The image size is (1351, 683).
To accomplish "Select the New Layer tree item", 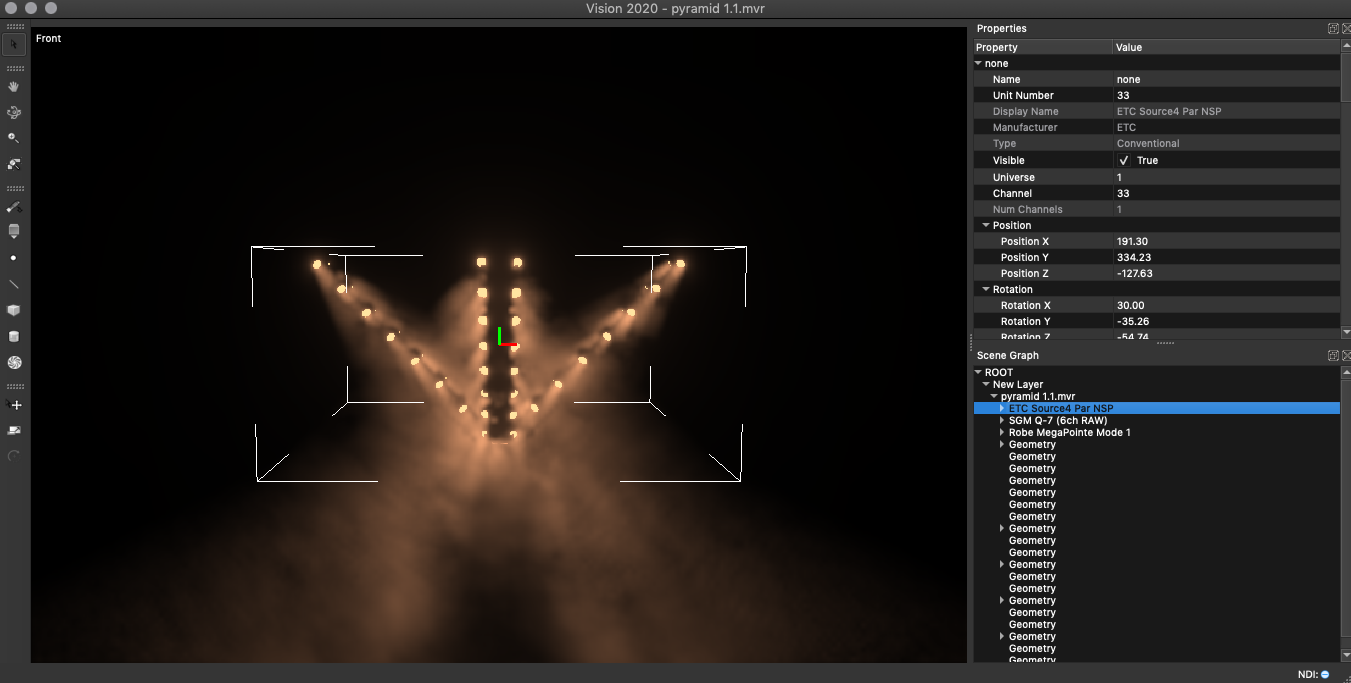I will [x=1017, y=385].
